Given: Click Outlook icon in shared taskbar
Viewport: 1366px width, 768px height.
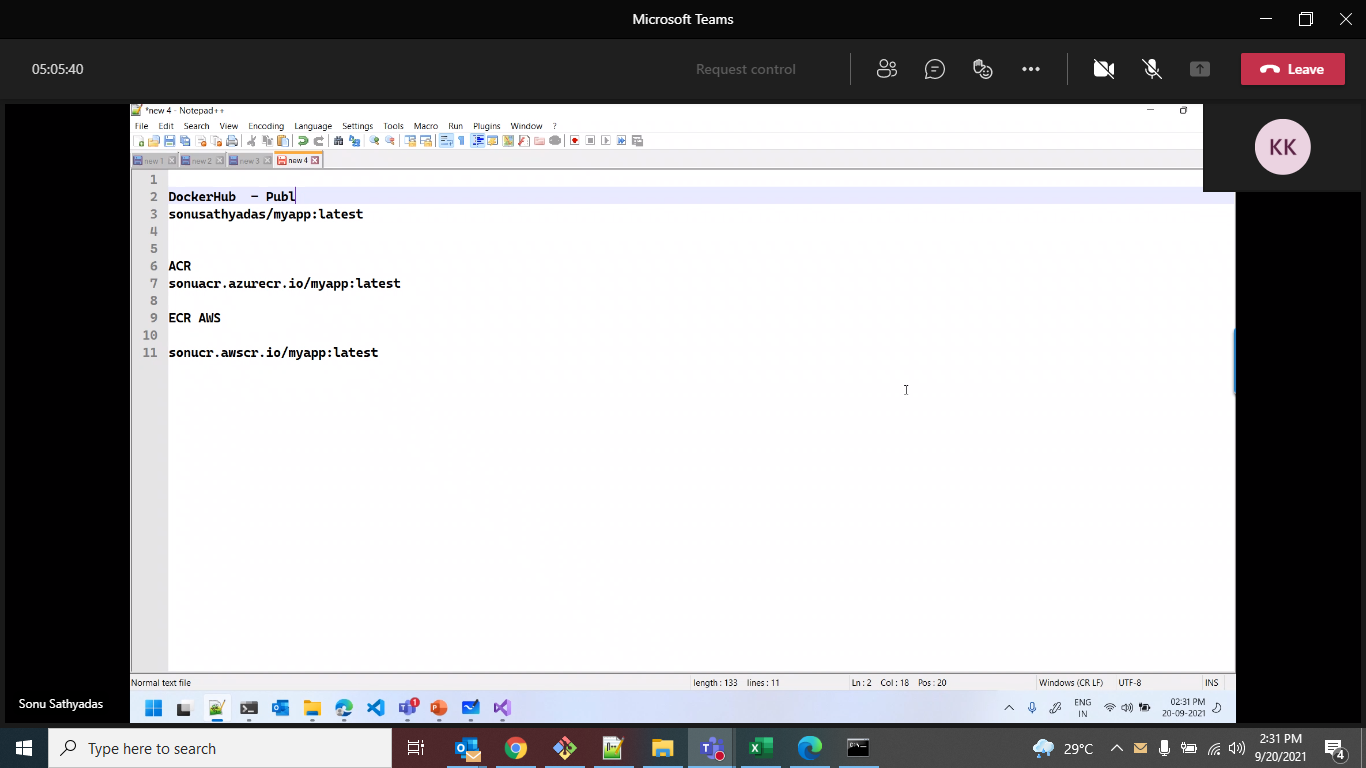Looking at the screenshot, I should 280,708.
